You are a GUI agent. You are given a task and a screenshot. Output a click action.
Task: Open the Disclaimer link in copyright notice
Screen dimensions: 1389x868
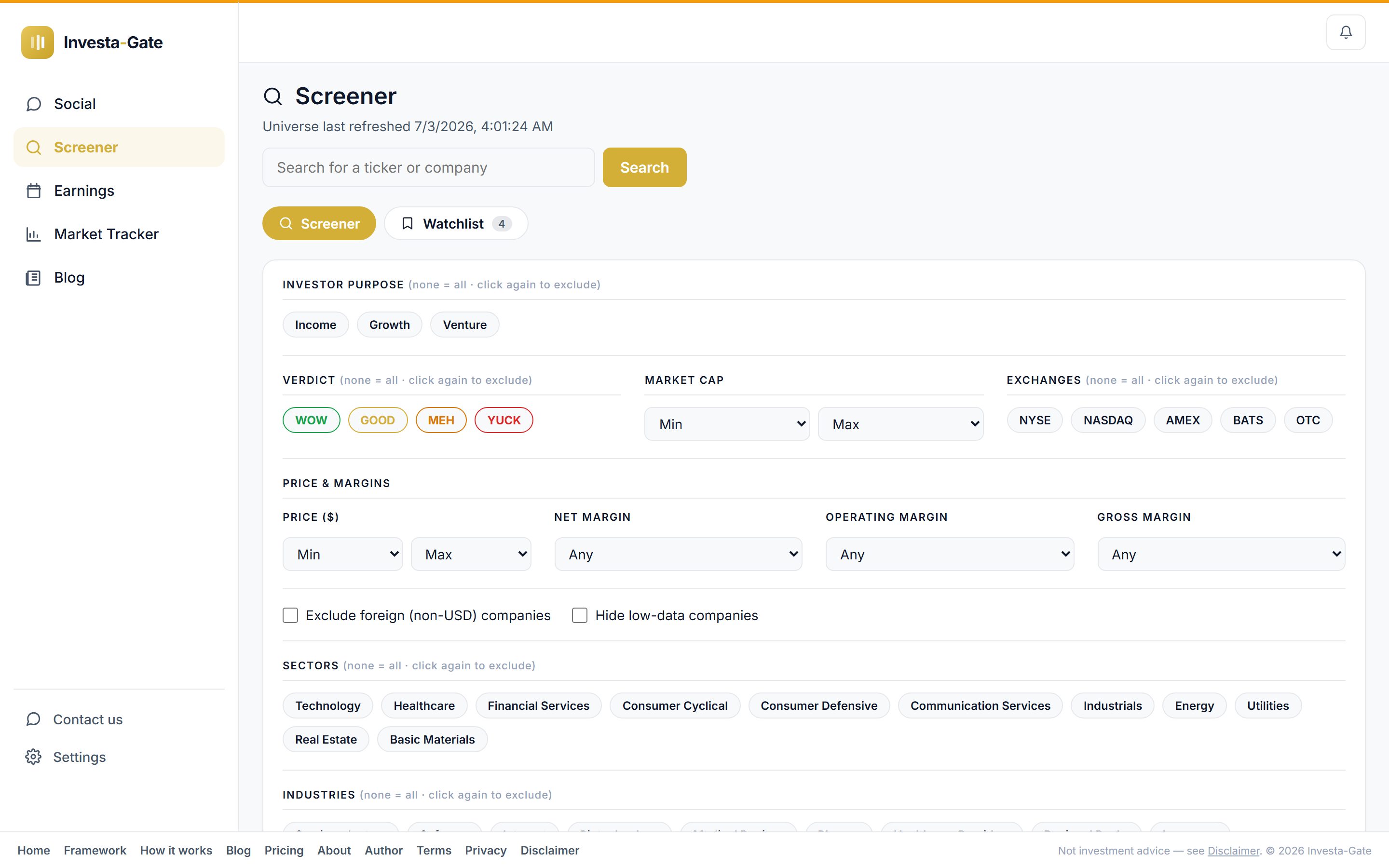click(1233, 851)
